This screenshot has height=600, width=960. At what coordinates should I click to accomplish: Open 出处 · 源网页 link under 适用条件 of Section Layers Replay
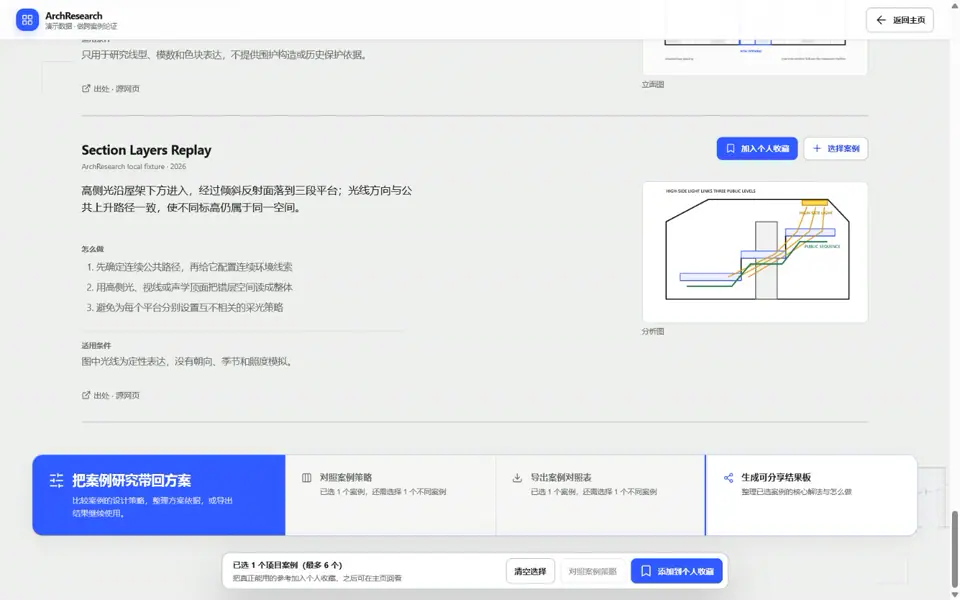tap(111, 396)
